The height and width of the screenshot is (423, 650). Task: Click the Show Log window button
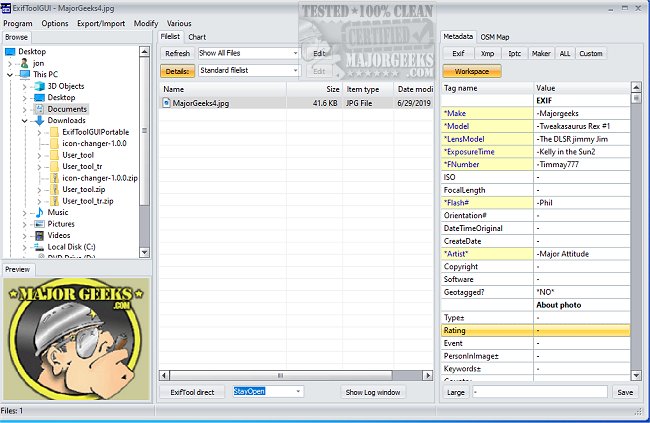coord(373,392)
